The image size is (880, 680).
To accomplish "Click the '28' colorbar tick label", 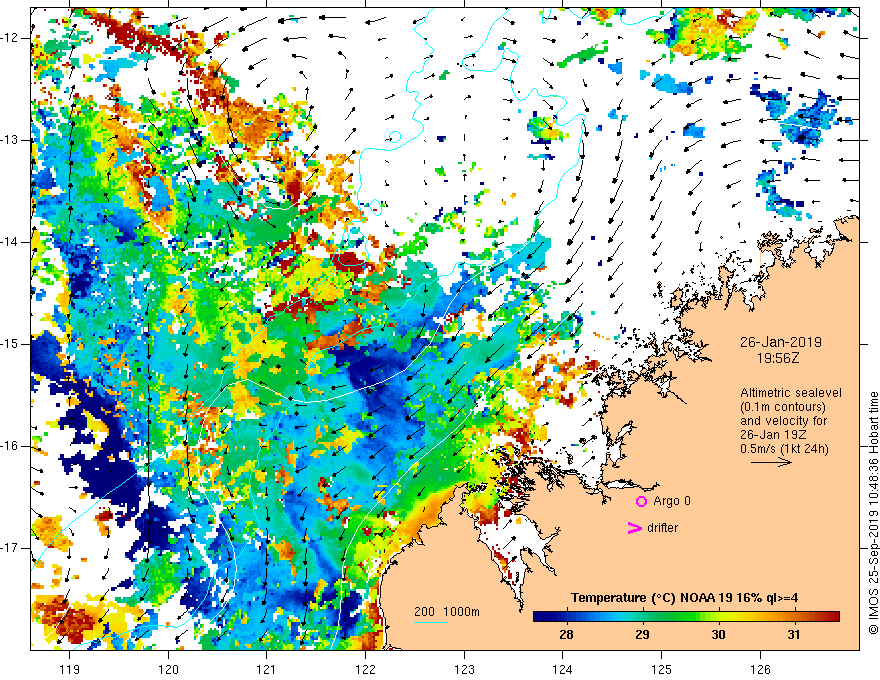I will pyautogui.click(x=566, y=635).
